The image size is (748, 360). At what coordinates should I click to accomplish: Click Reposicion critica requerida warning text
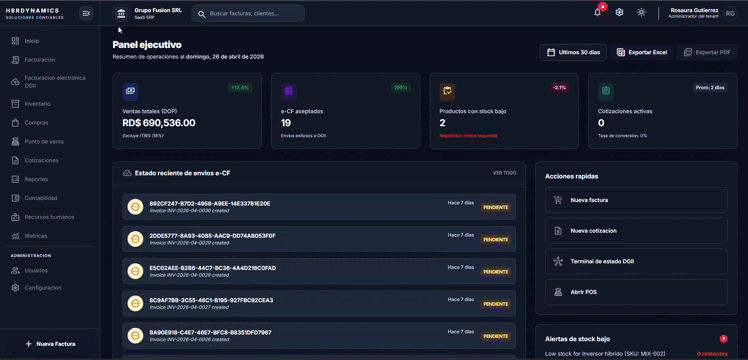[x=468, y=136]
